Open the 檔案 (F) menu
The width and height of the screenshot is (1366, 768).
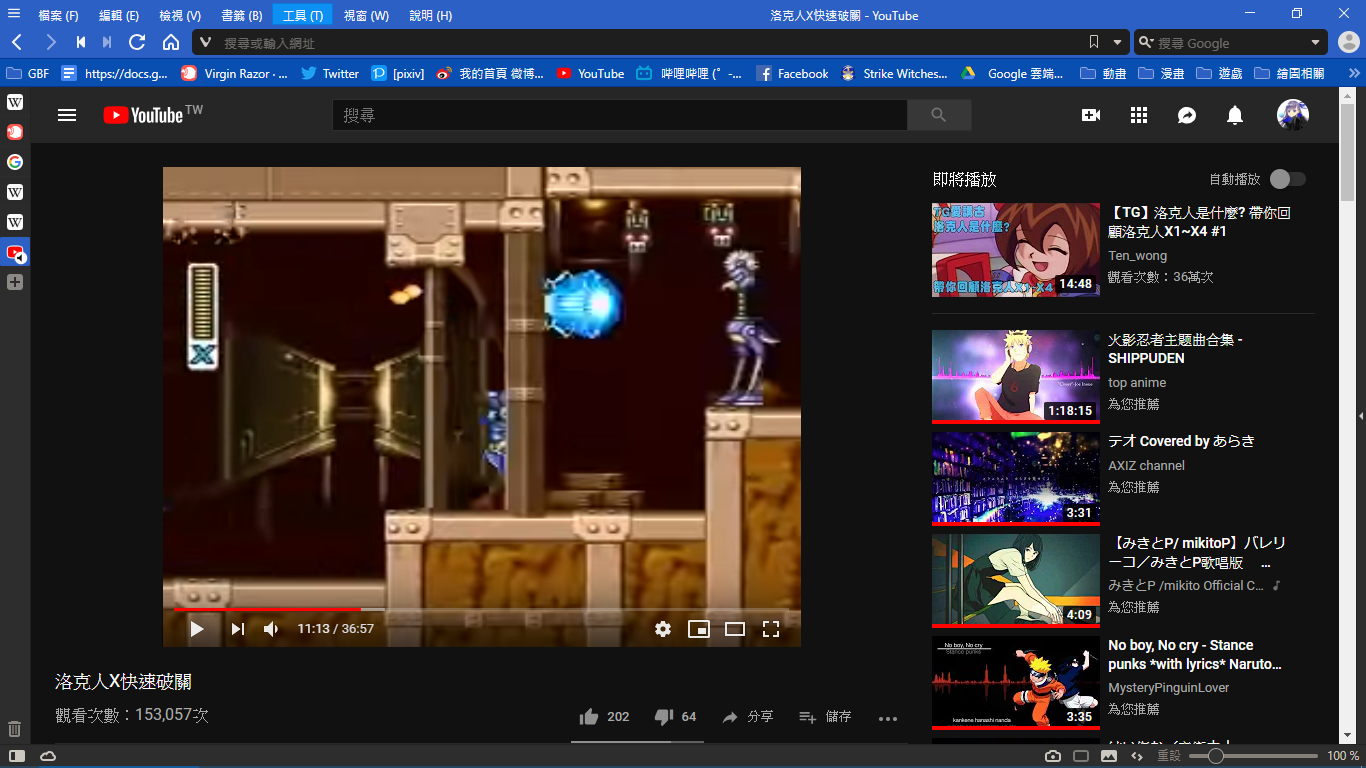point(58,15)
